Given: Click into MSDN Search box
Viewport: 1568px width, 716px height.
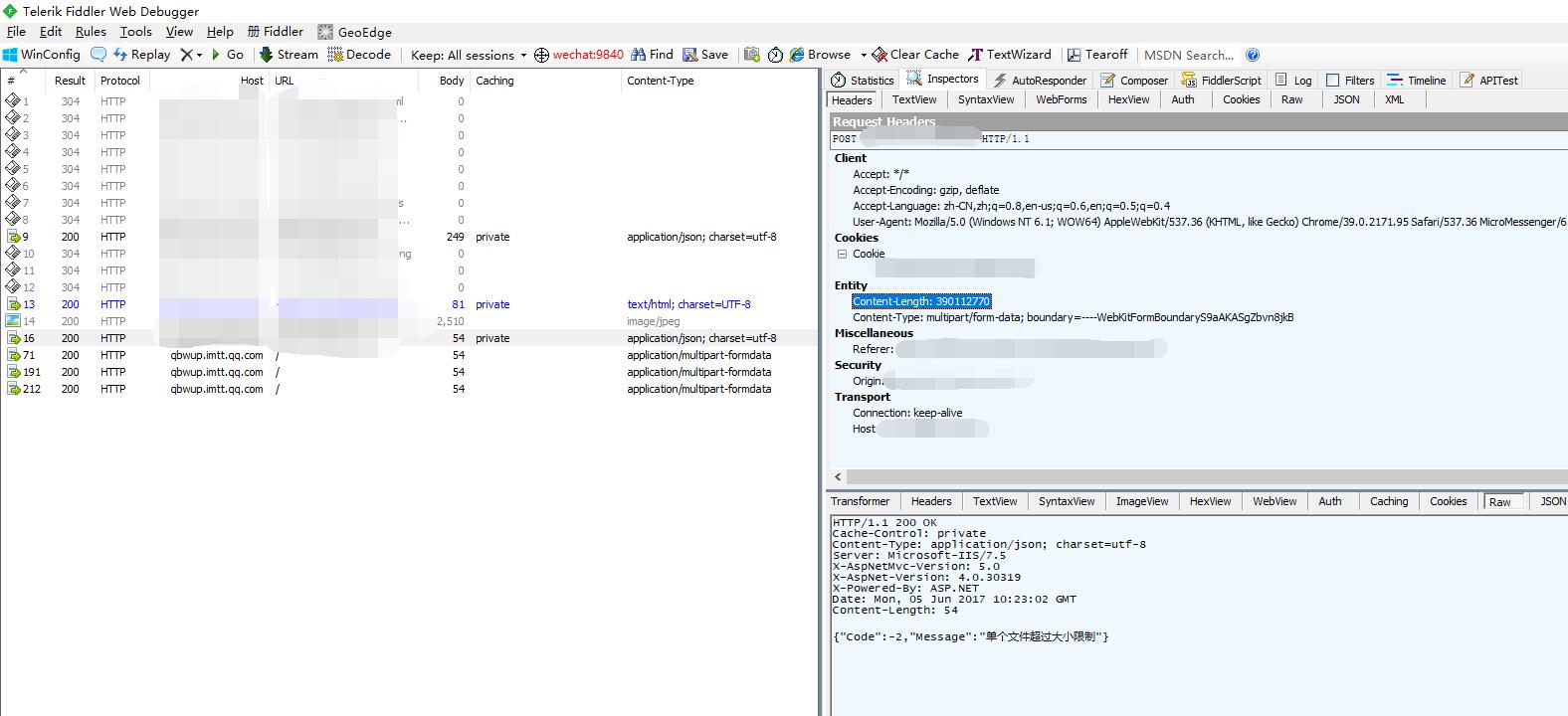Looking at the screenshot, I should [x=1189, y=55].
